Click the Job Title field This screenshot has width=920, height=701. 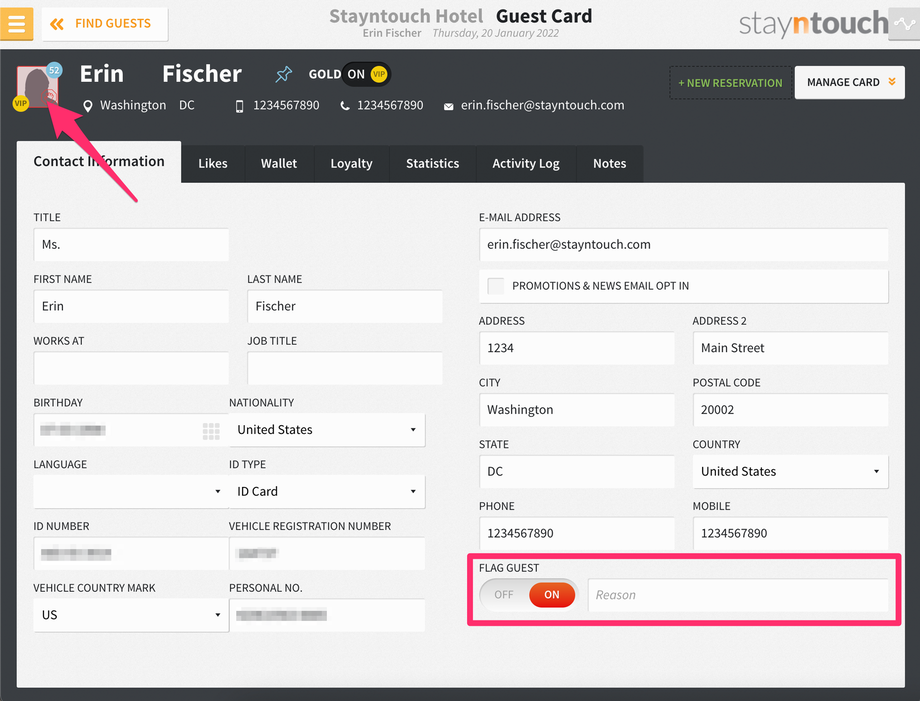(x=345, y=368)
